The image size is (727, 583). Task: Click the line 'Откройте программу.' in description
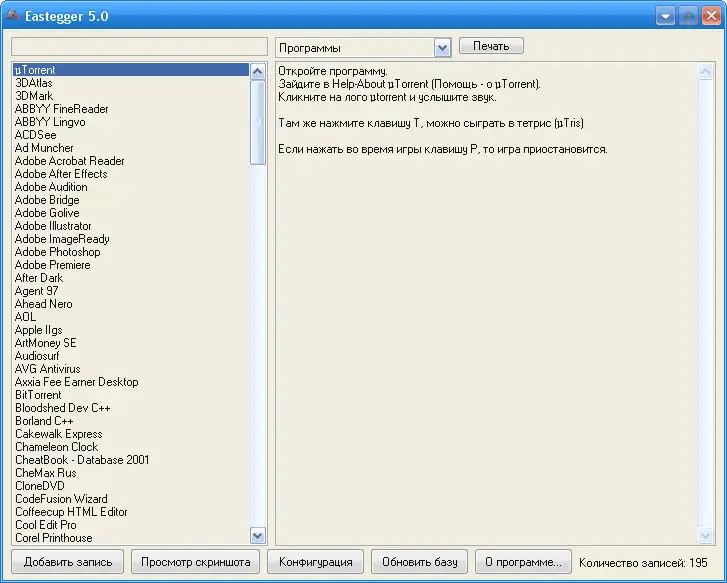[x=332, y=71]
